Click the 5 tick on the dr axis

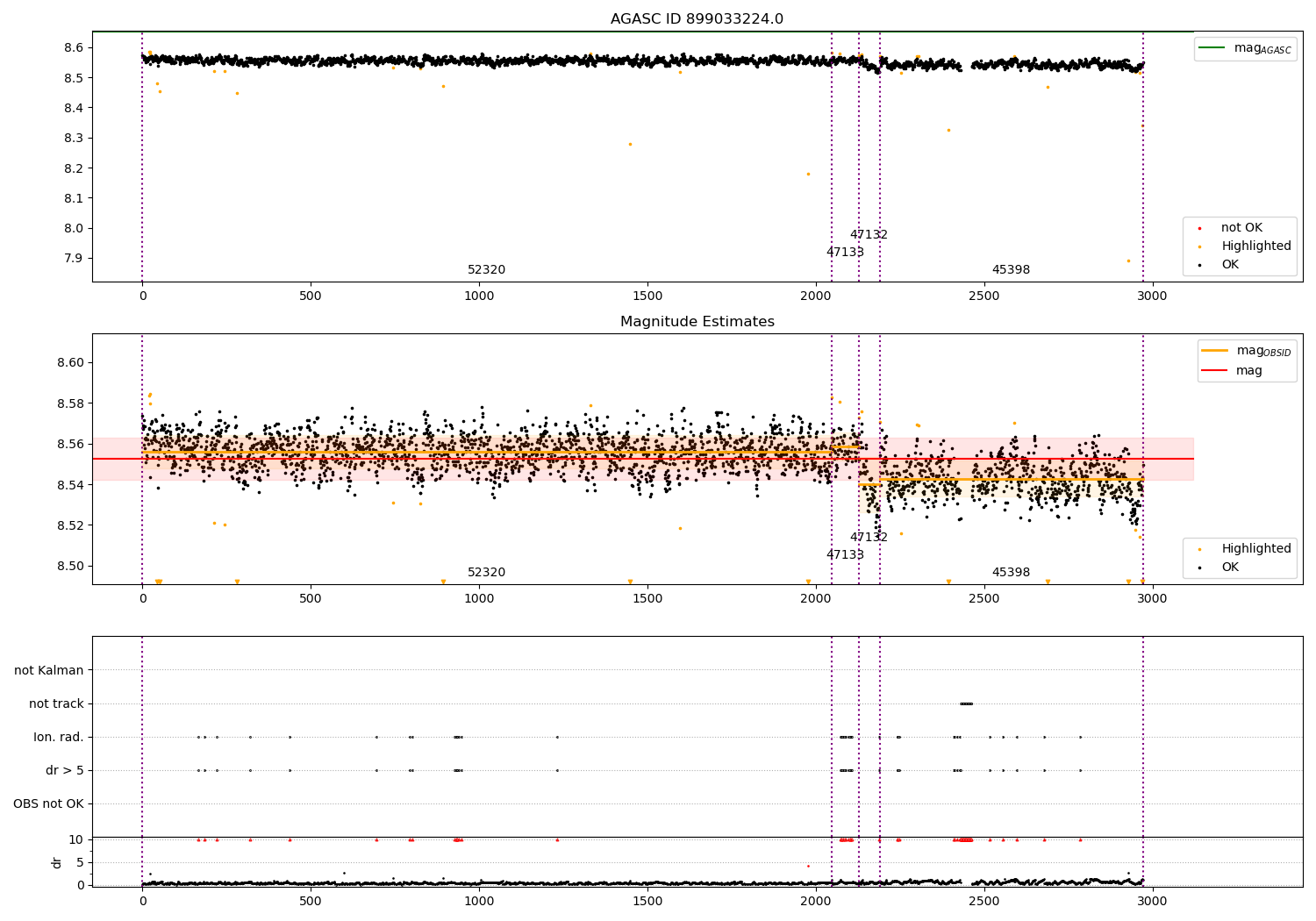pyautogui.click(x=80, y=863)
